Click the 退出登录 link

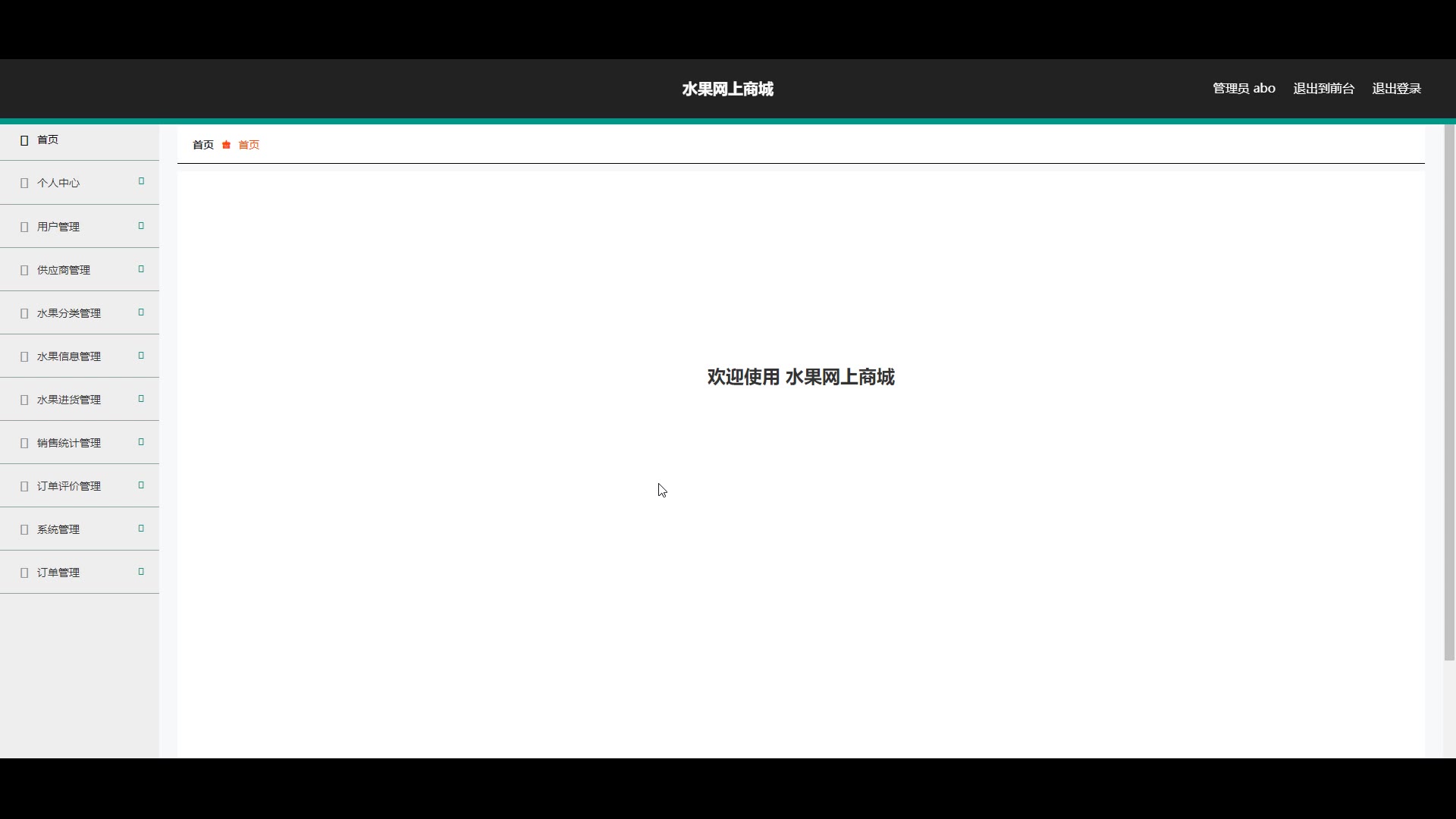1396,89
